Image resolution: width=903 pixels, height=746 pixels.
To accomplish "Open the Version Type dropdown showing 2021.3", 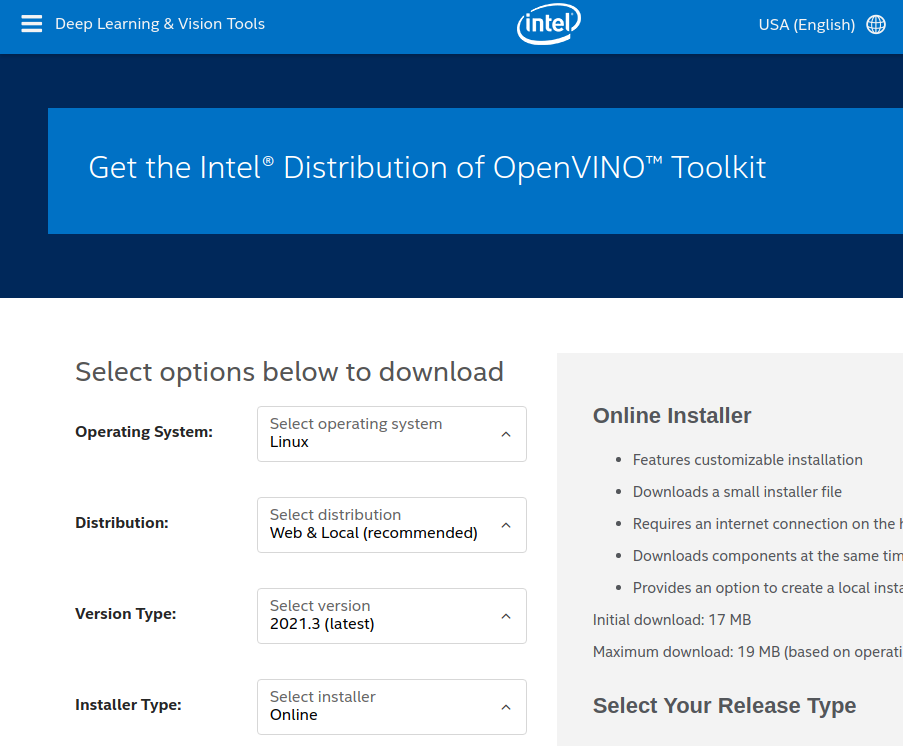I will [392, 616].
